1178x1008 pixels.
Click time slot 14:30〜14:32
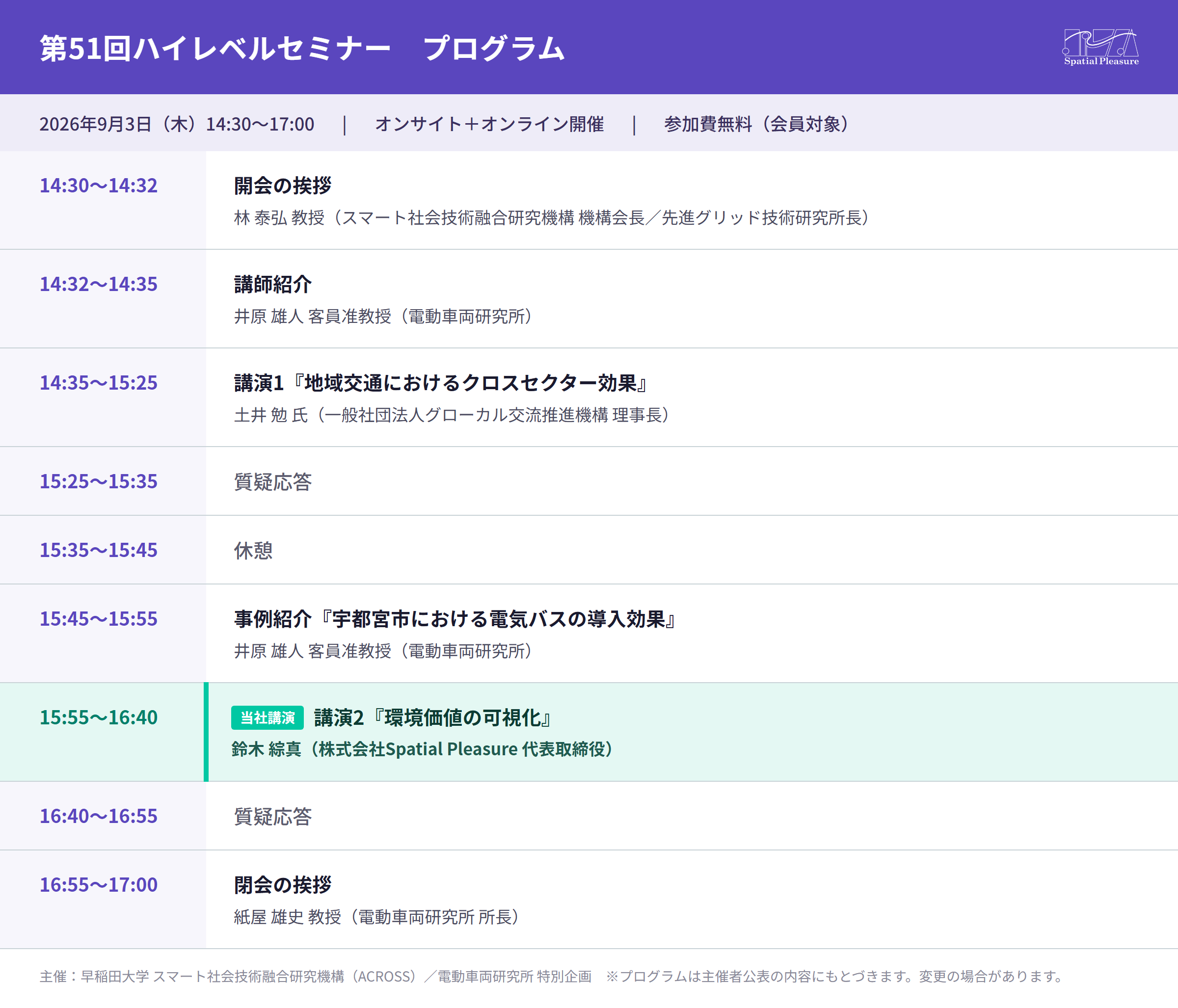point(98,186)
